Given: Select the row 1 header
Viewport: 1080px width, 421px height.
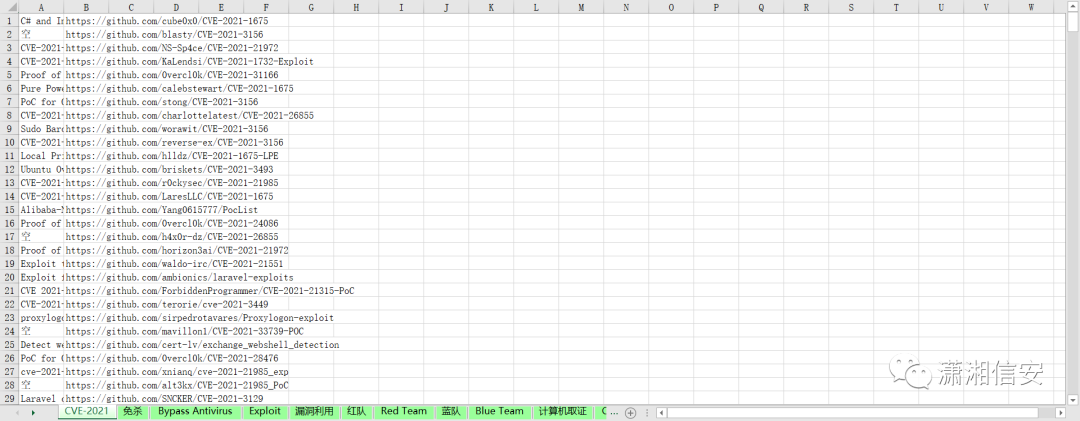Looking at the screenshot, I should 10,21.
